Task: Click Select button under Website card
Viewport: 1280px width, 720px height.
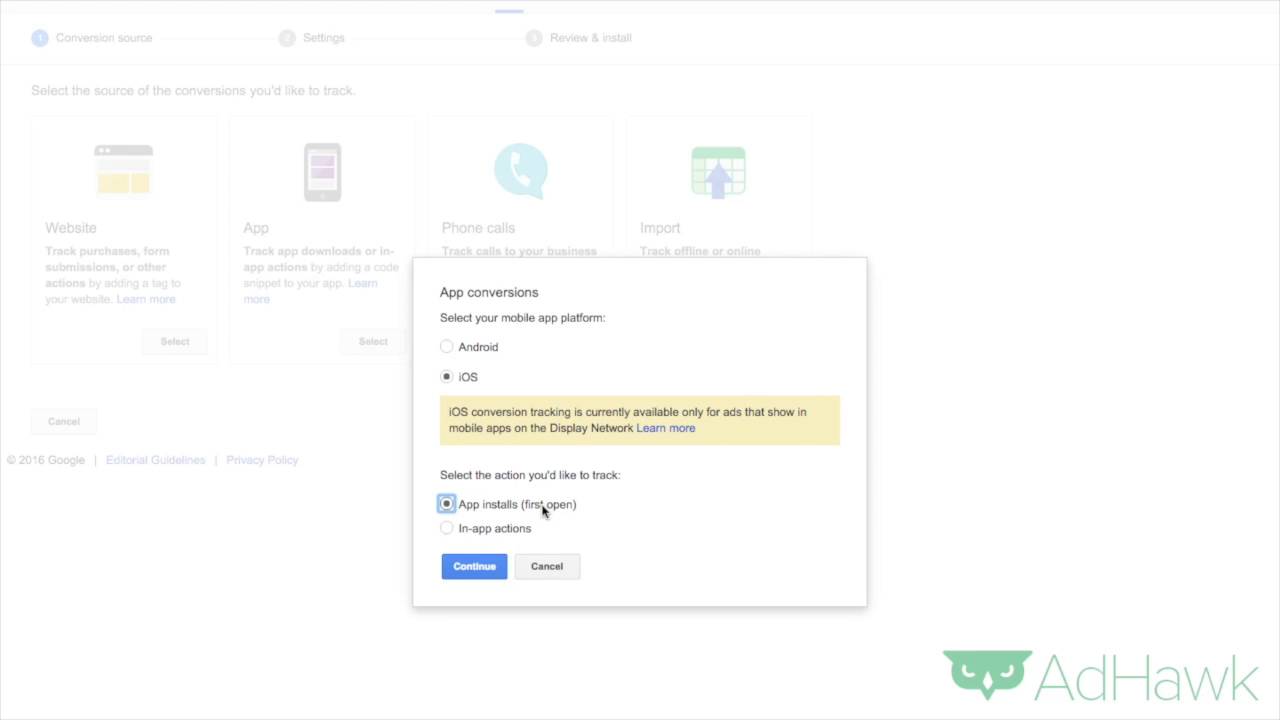Action: 175,341
